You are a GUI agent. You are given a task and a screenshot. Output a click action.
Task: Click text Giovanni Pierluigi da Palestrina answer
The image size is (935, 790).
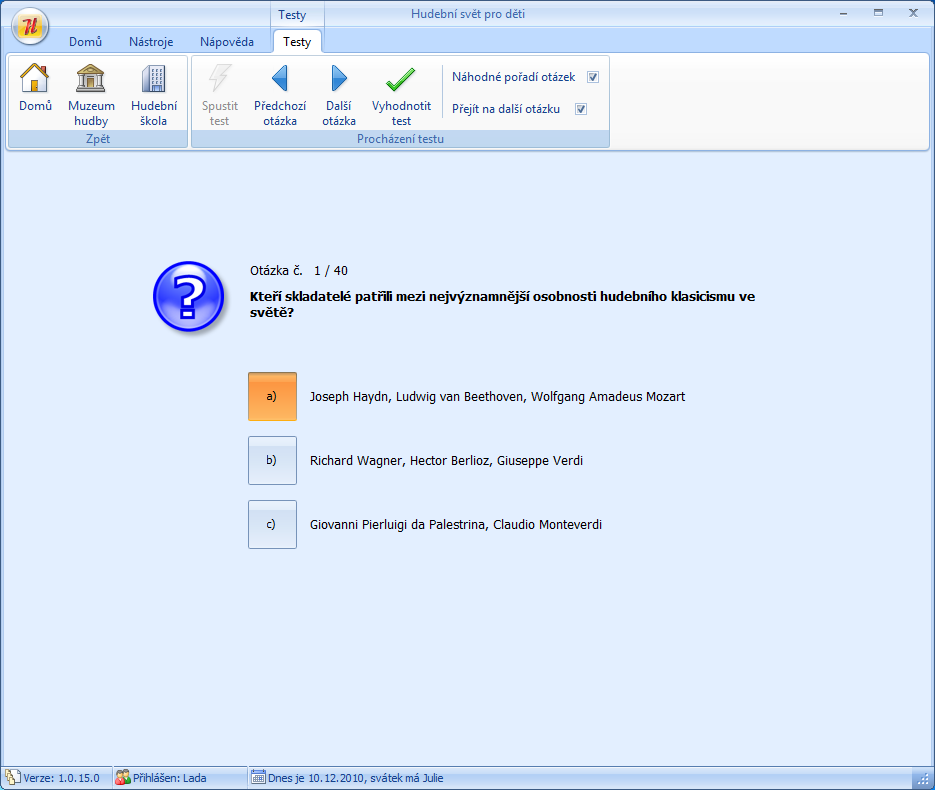[x=456, y=525]
